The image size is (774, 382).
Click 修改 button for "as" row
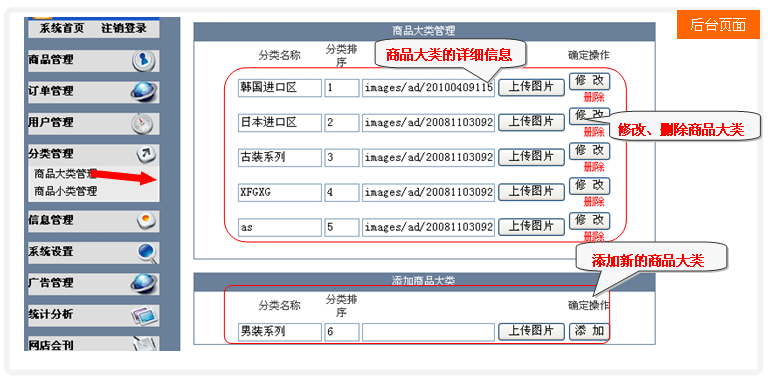pyautogui.click(x=589, y=221)
